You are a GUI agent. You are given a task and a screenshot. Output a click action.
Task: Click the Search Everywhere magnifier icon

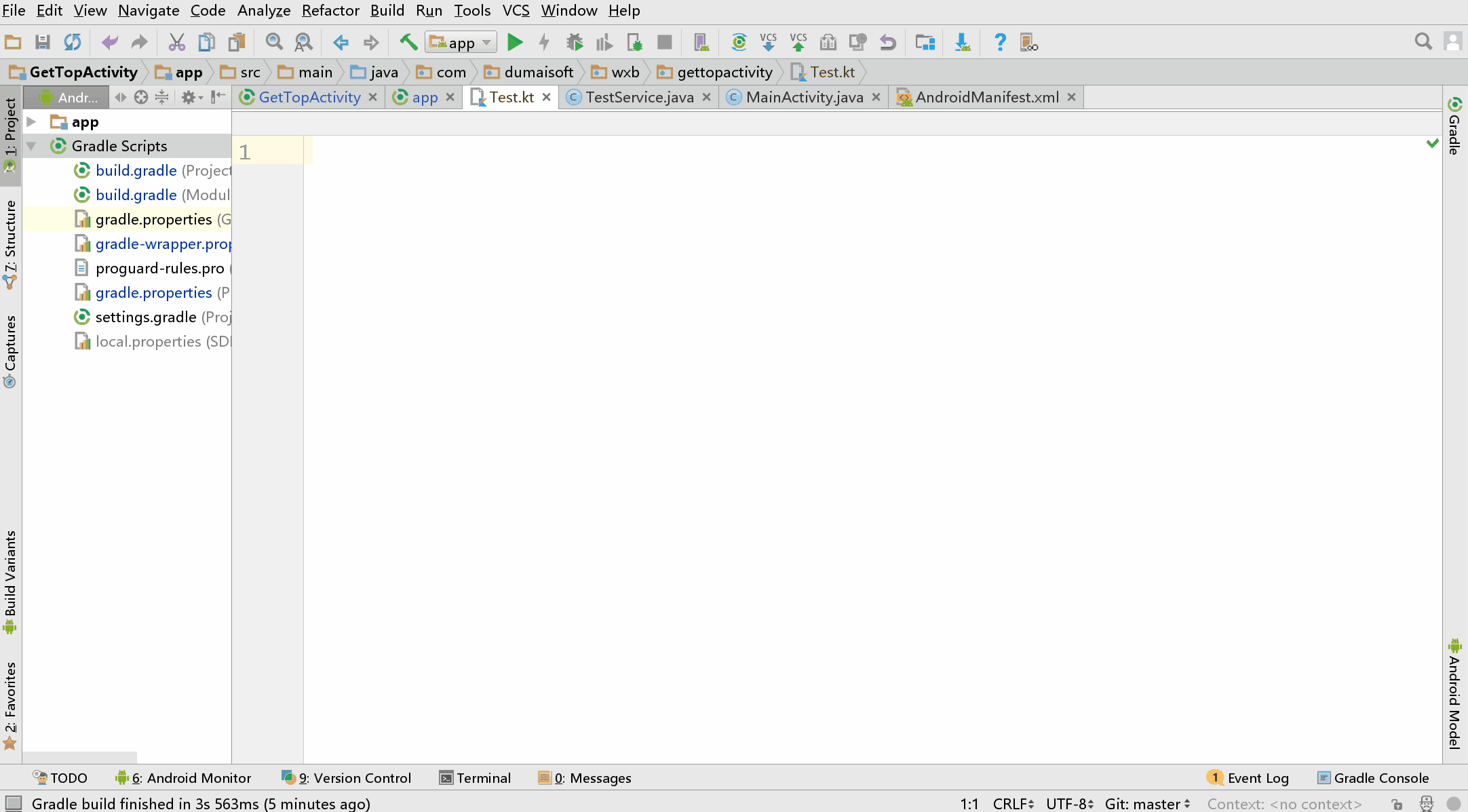[1423, 42]
